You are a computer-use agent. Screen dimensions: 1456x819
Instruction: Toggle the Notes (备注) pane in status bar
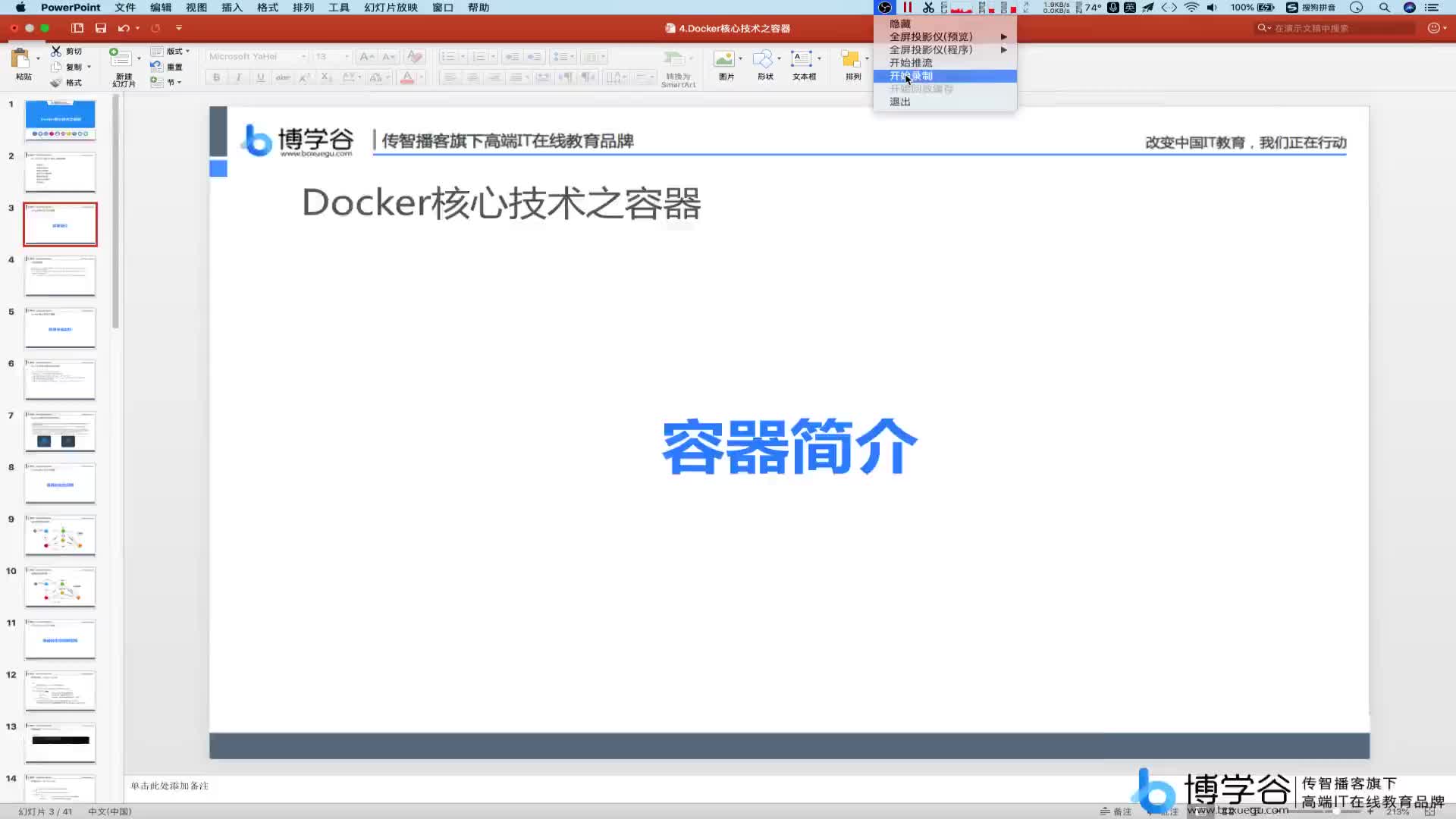(x=1116, y=811)
